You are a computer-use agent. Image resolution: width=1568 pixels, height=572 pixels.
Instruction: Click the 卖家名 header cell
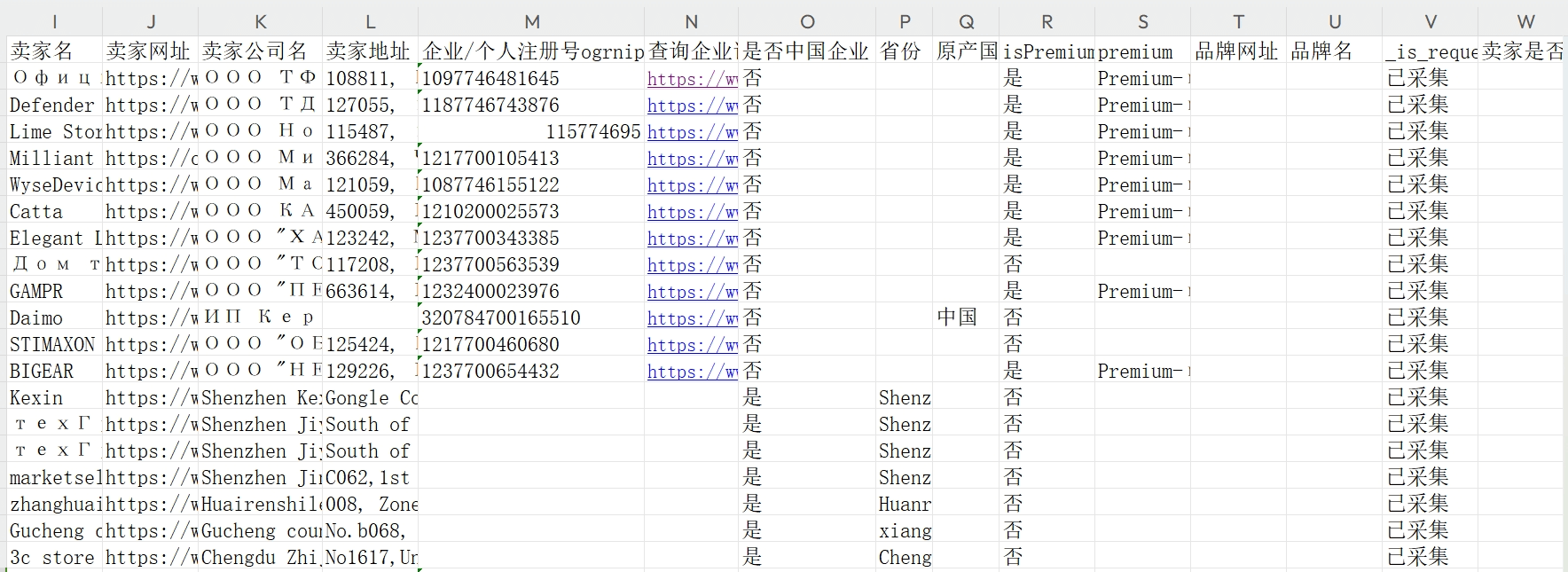click(x=55, y=51)
